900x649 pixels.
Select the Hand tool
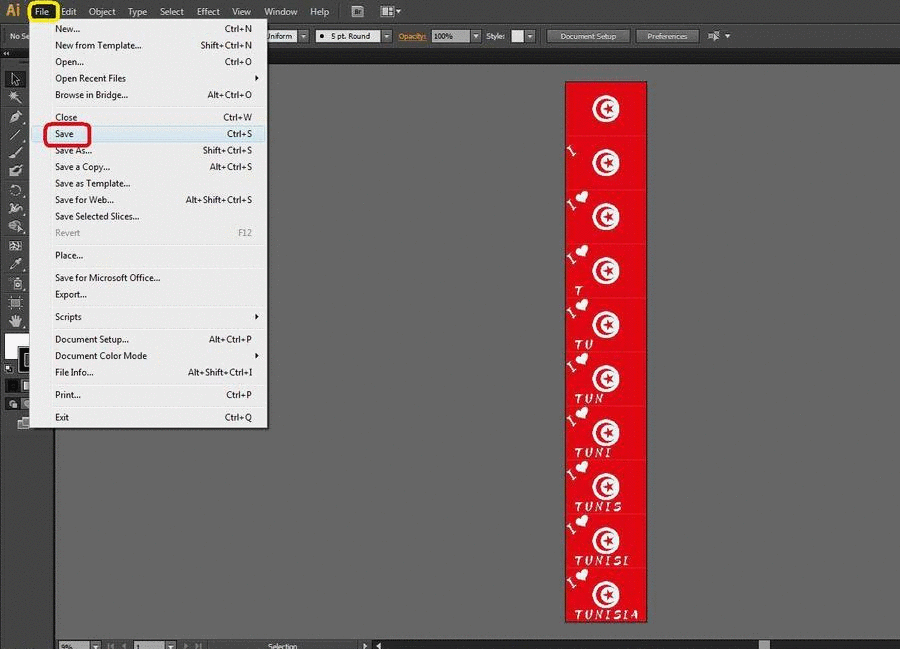tap(15, 321)
